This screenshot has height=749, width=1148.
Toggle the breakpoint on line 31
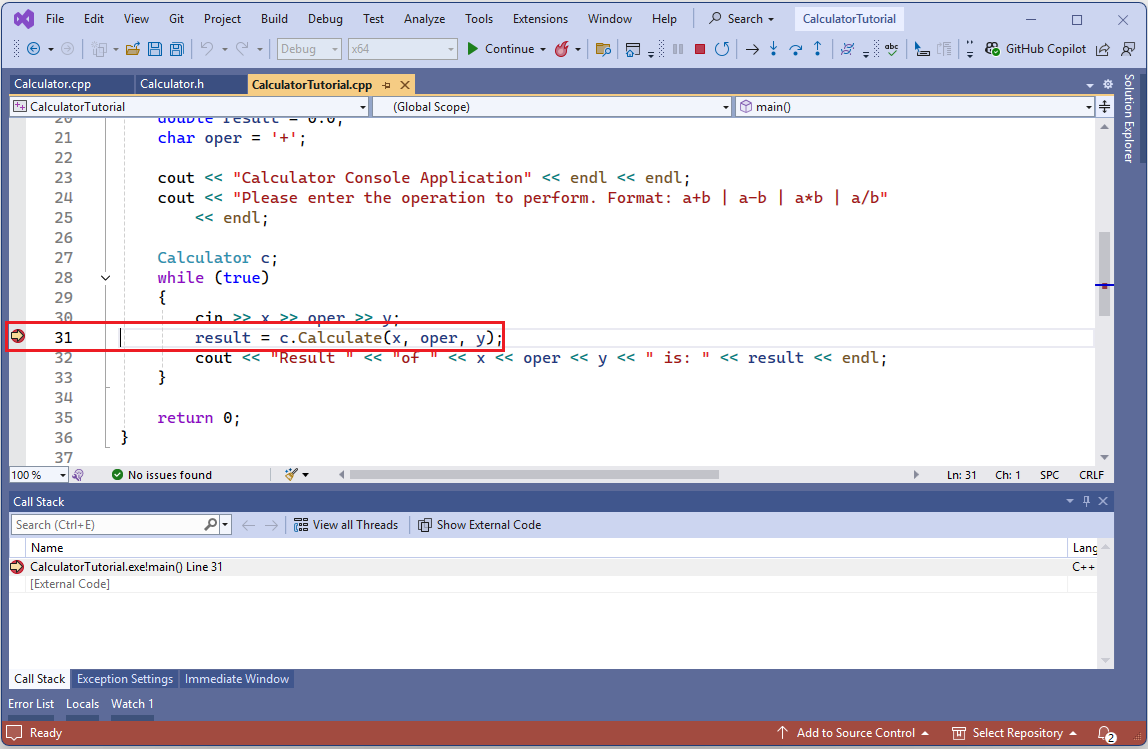17,337
